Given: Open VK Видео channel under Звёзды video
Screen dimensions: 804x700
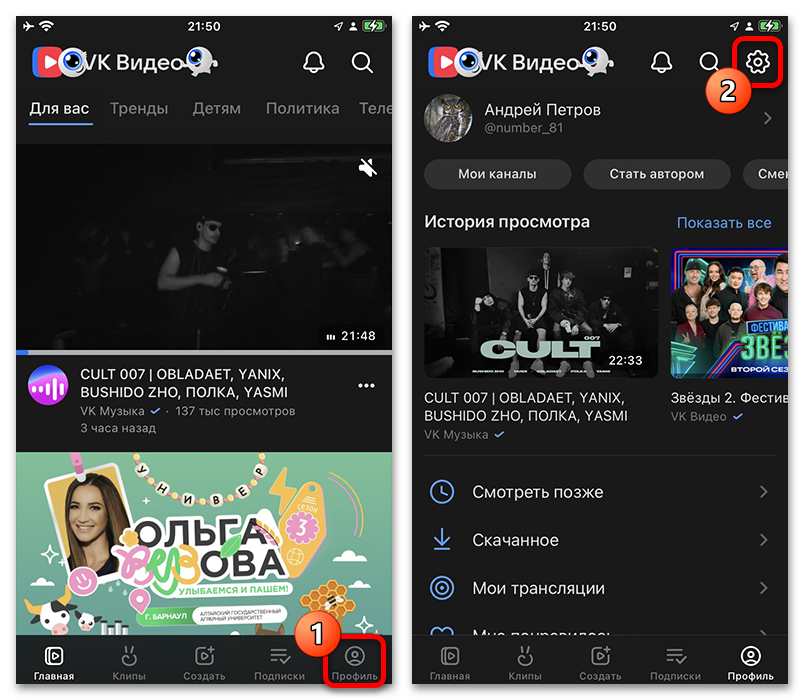Looking at the screenshot, I should 707,416.
